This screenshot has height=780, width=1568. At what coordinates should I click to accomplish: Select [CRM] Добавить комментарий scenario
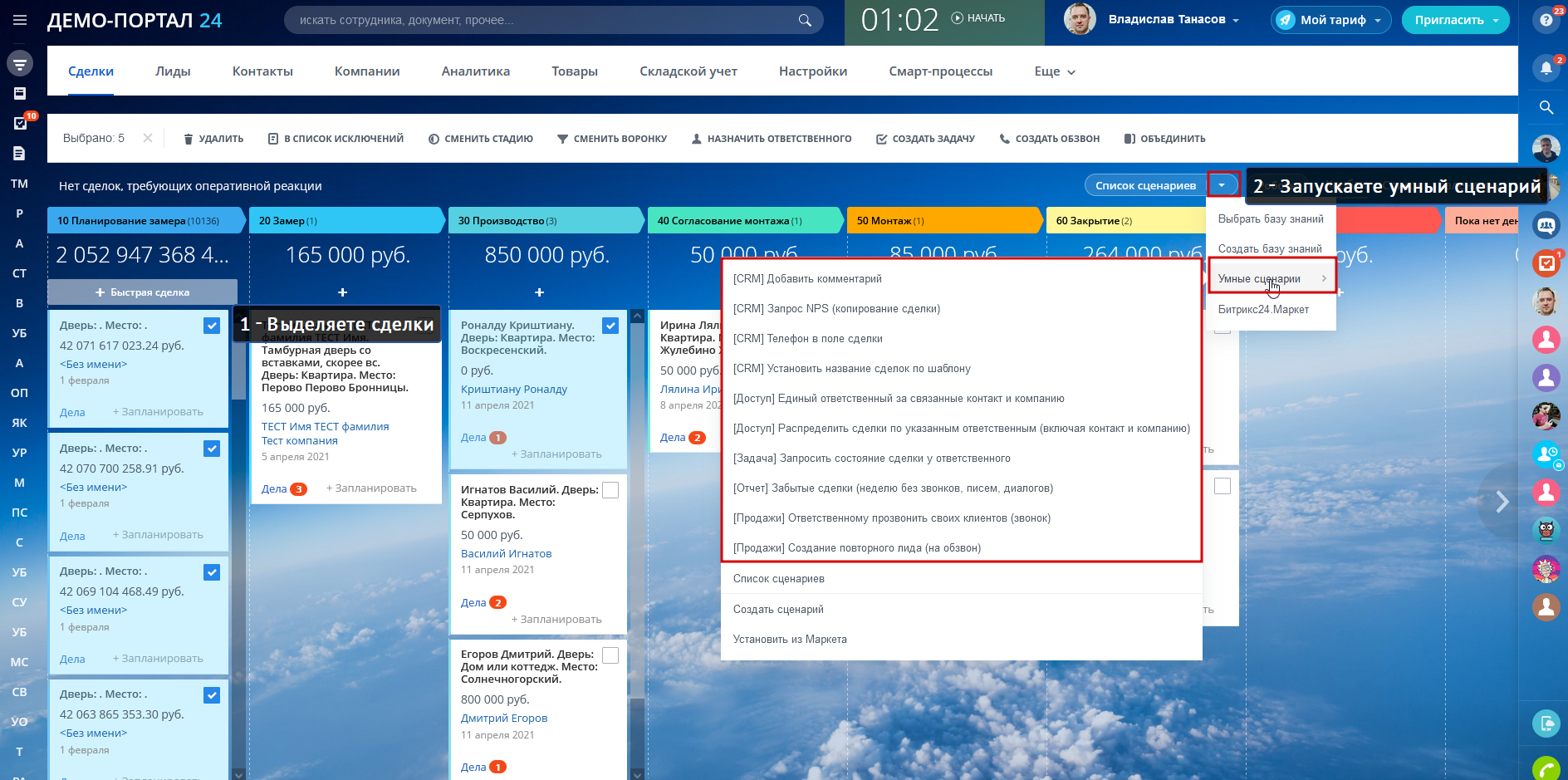click(807, 279)
